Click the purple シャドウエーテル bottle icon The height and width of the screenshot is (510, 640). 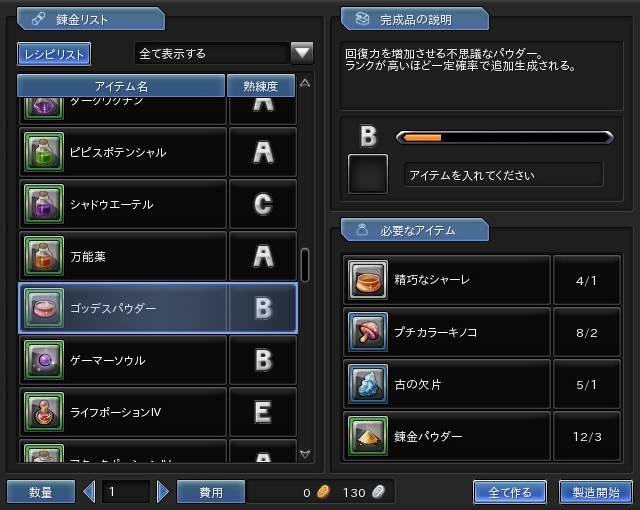click(44, 204)
